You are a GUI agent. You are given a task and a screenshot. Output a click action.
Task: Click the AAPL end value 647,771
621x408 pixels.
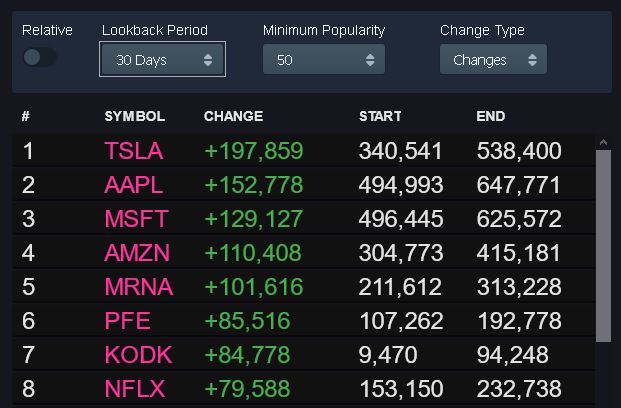518,185
